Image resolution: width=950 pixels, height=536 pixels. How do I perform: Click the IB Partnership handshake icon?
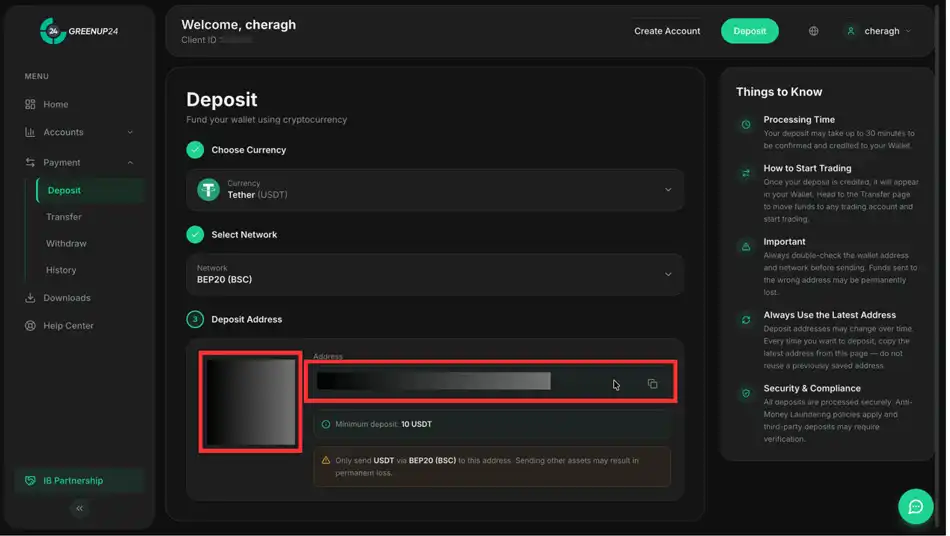point(30,480)
